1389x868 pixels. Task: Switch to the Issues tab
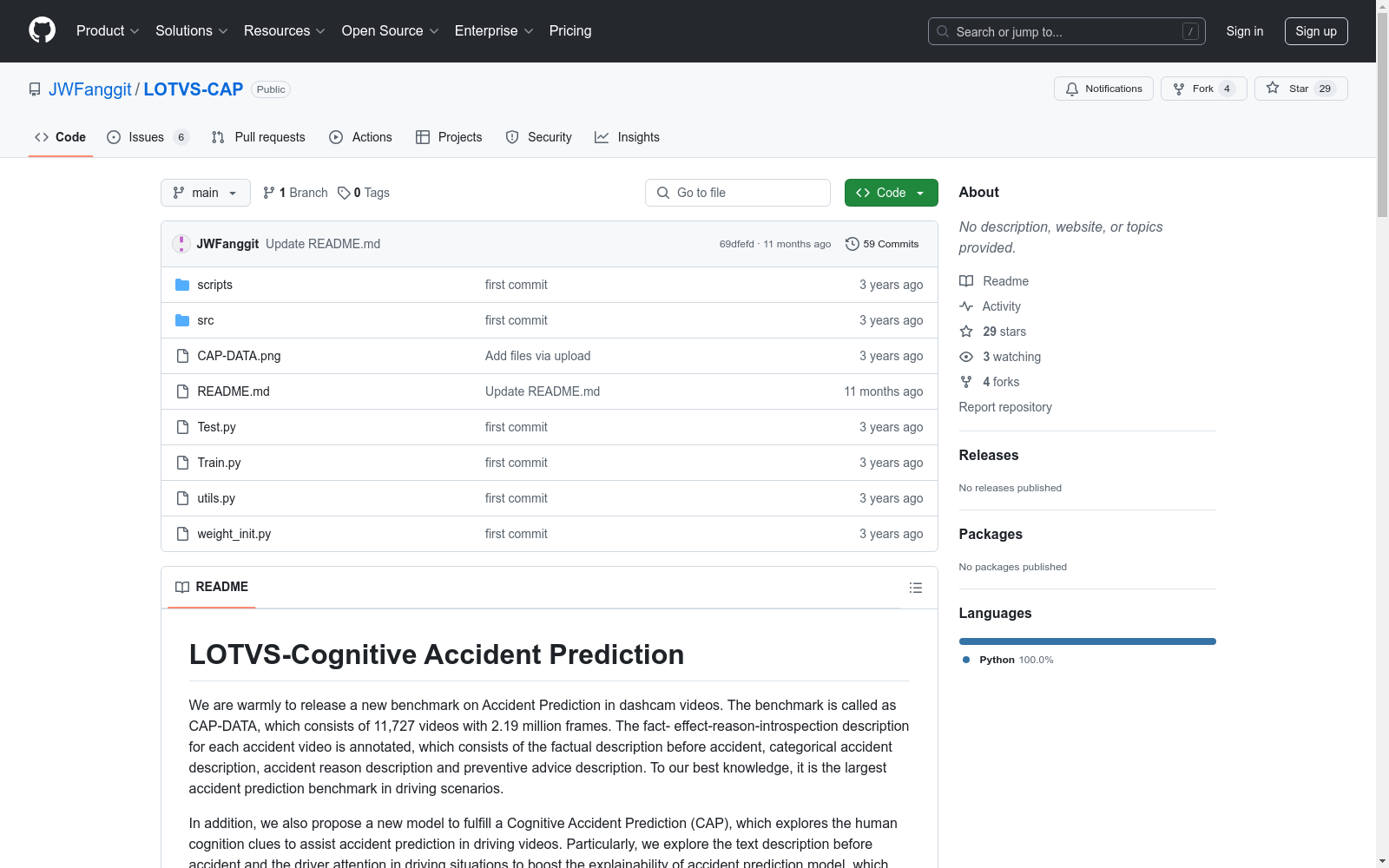(148, 137)
